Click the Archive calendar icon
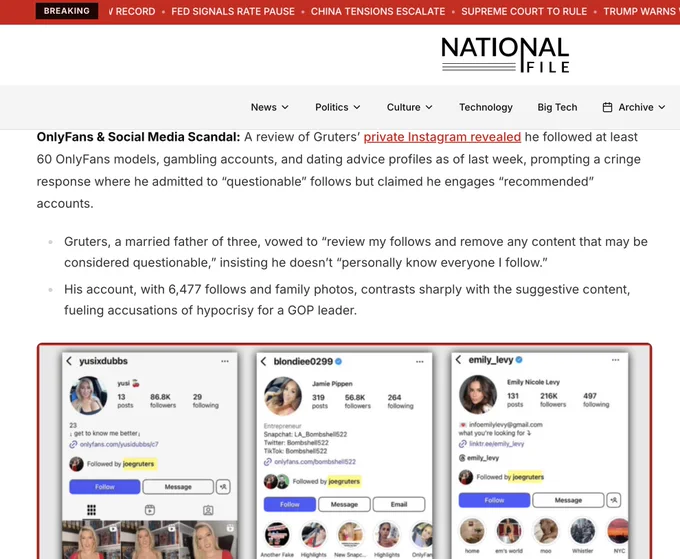This screenshot has width=680, height=559. click(608, 107)
